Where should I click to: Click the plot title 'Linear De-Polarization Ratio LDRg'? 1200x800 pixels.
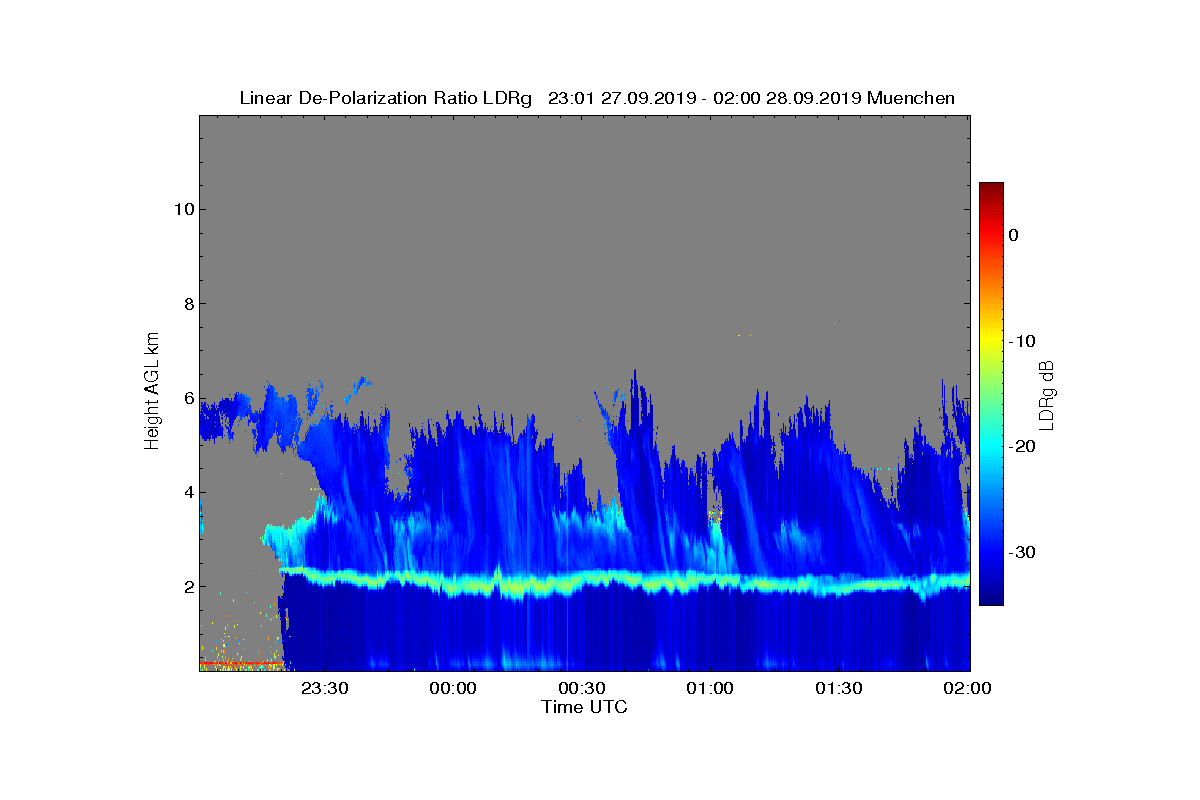tap(386, 98)
